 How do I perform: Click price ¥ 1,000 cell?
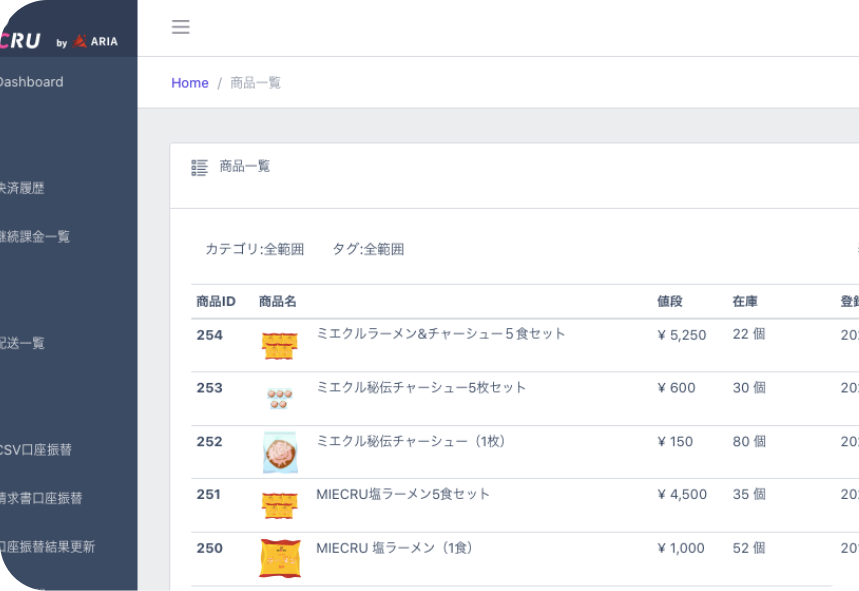coord(681,548)
